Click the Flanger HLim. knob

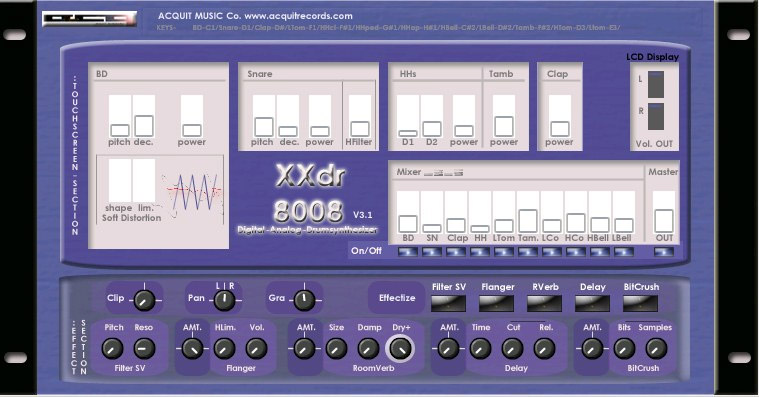224,348
